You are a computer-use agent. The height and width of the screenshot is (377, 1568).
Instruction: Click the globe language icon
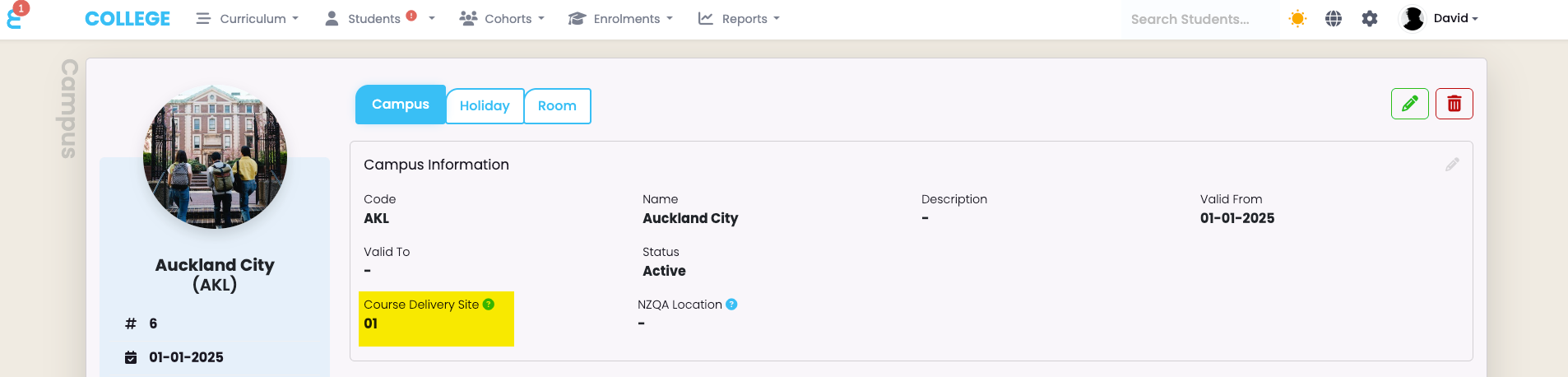[1334, 18]
